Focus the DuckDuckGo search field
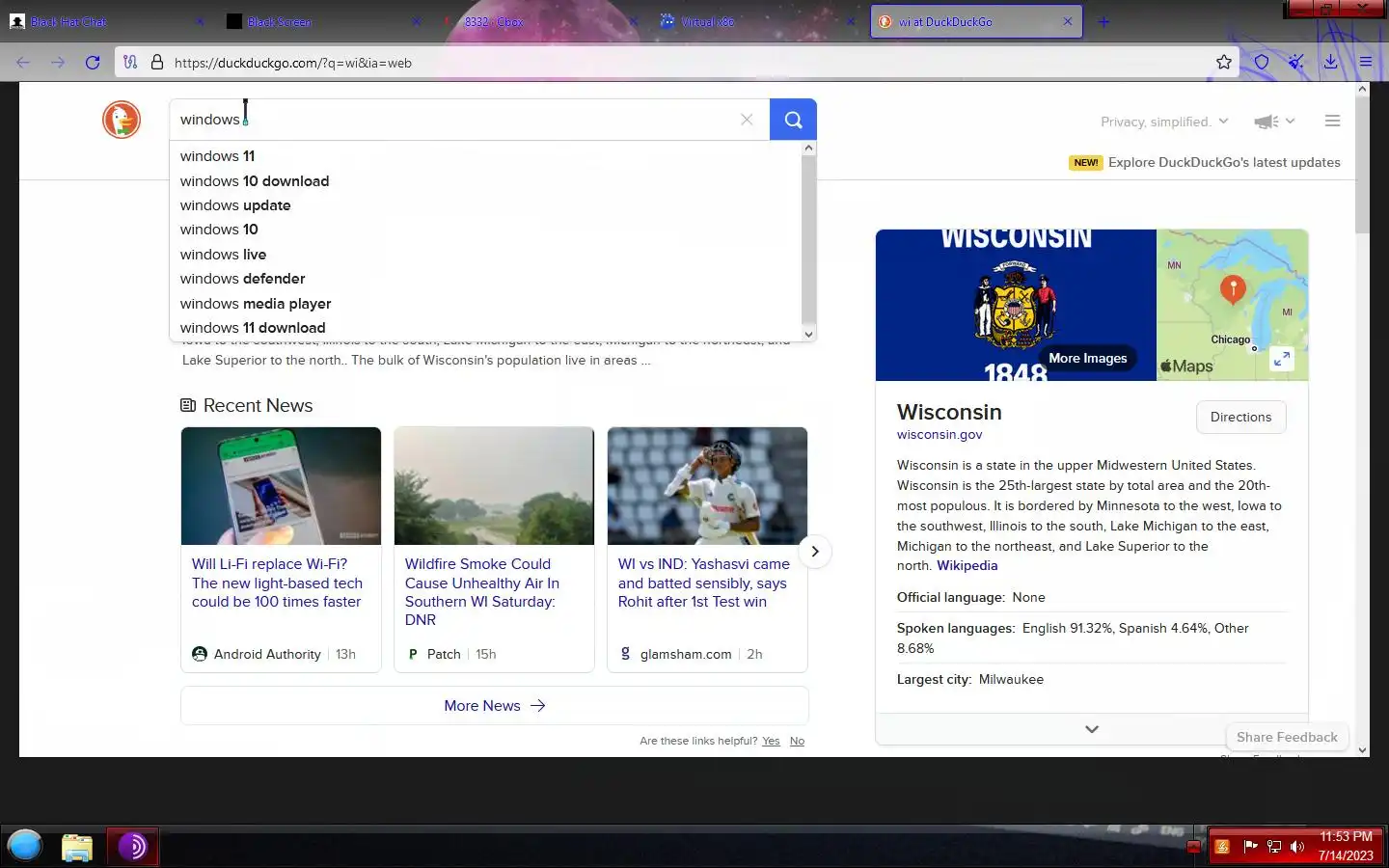1389x868 pixels. tap(453, 120)
